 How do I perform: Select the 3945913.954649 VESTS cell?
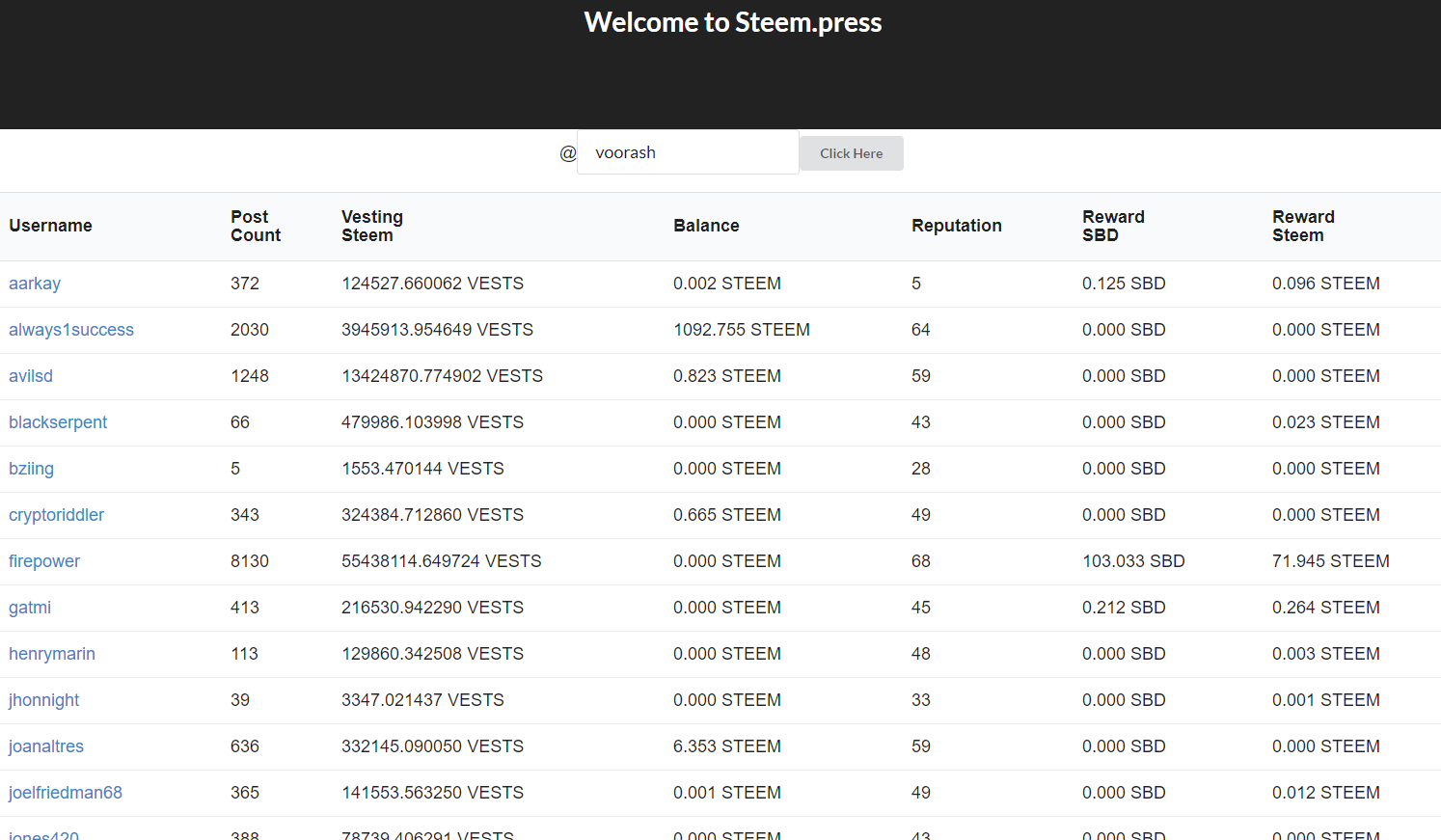click(437, 330)
